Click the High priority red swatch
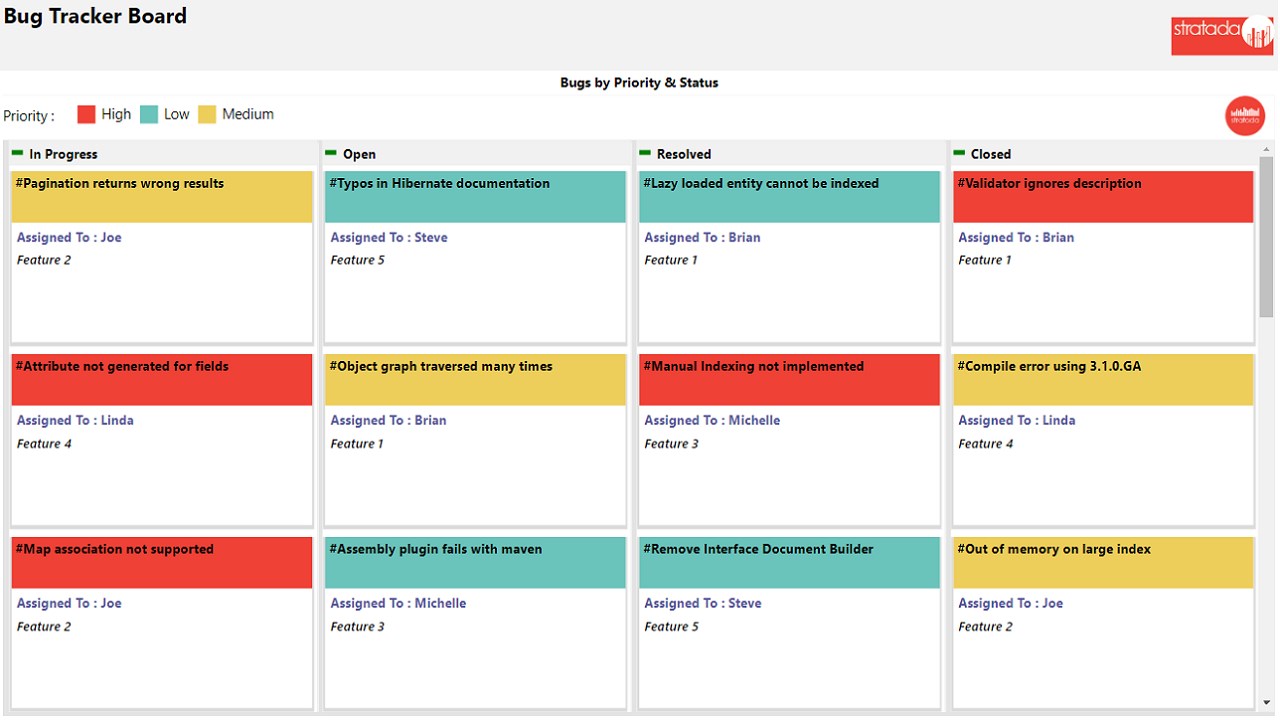1280x720 pixels. pos(86,115)
